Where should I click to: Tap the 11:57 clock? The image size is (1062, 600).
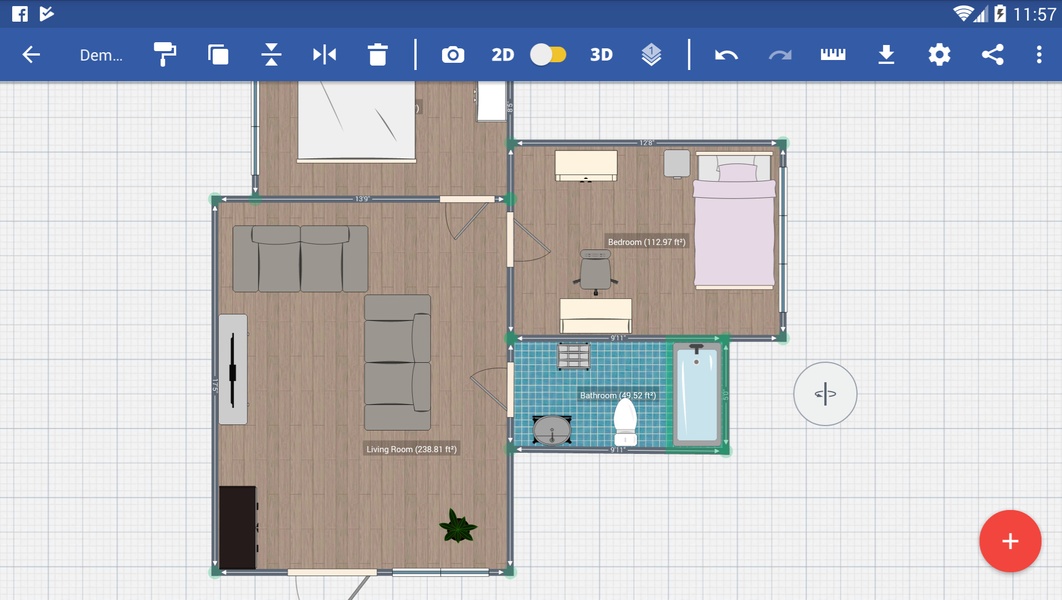click(x=1034, y=14)
